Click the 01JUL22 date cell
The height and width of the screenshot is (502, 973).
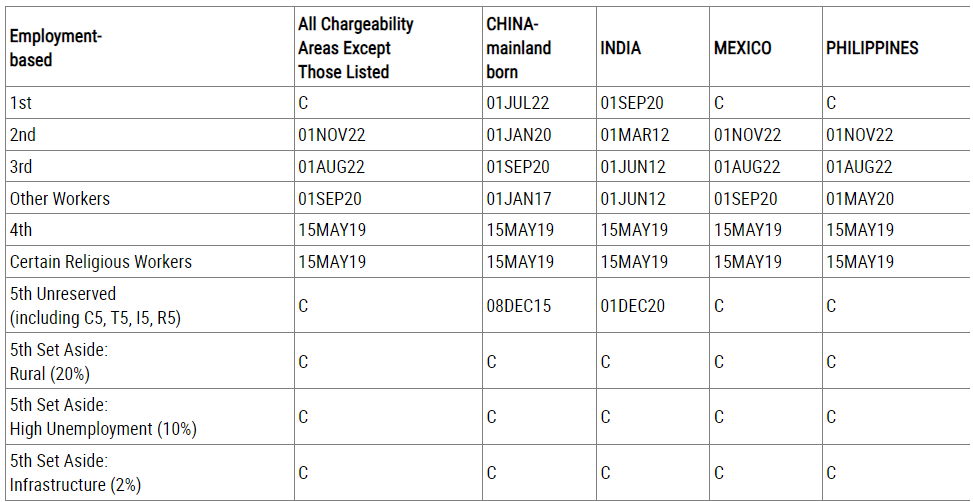[x=518, y=103]
